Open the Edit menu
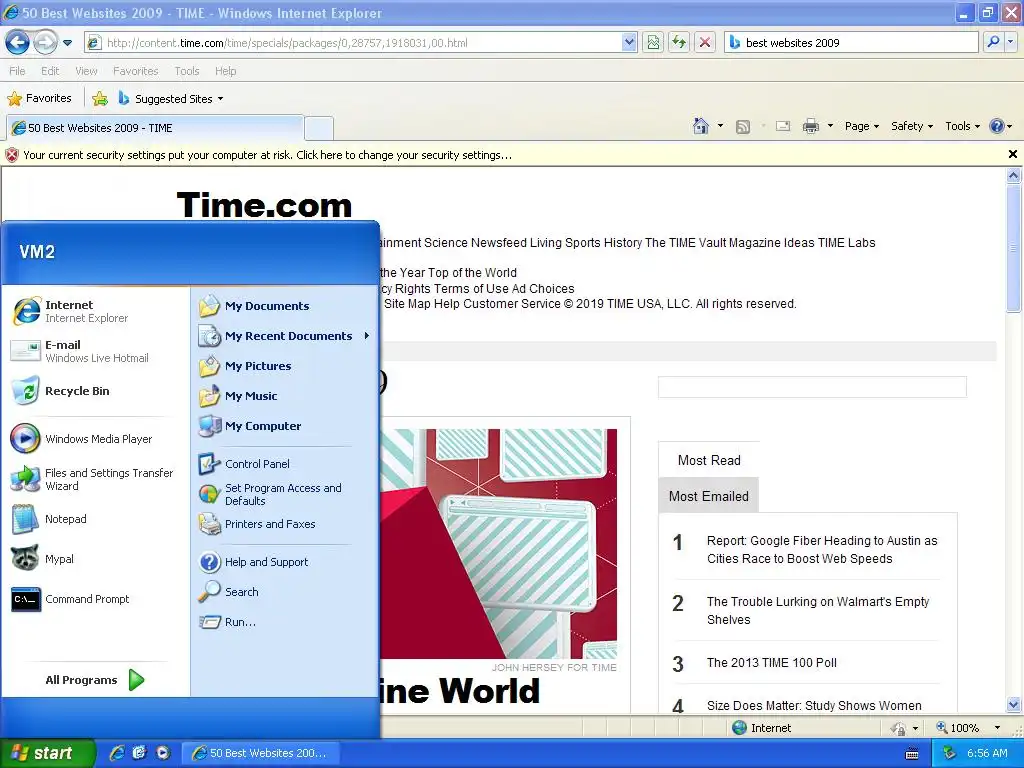Viewport: 1024px width, 768px height. pyautogui.click(x=50, y=71)
